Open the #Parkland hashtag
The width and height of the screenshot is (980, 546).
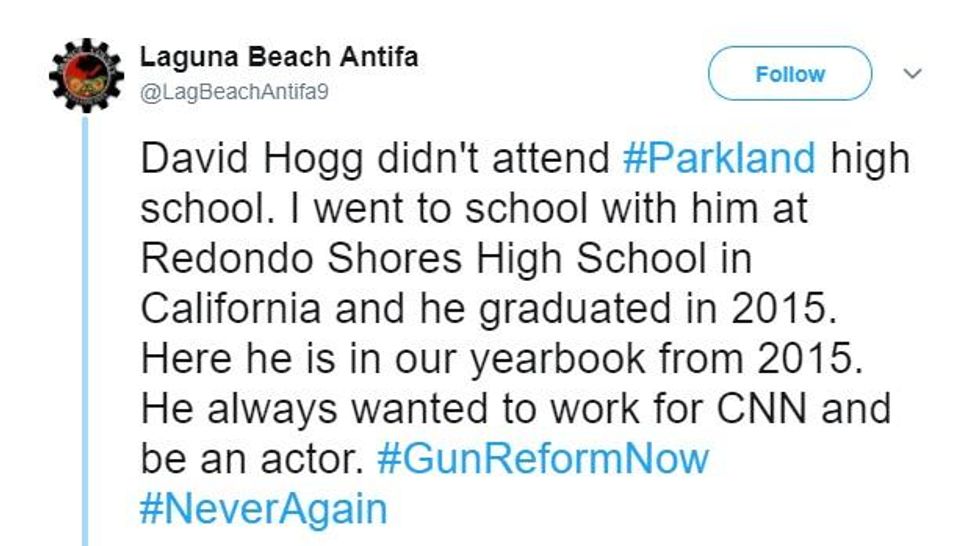click(718, 158)
